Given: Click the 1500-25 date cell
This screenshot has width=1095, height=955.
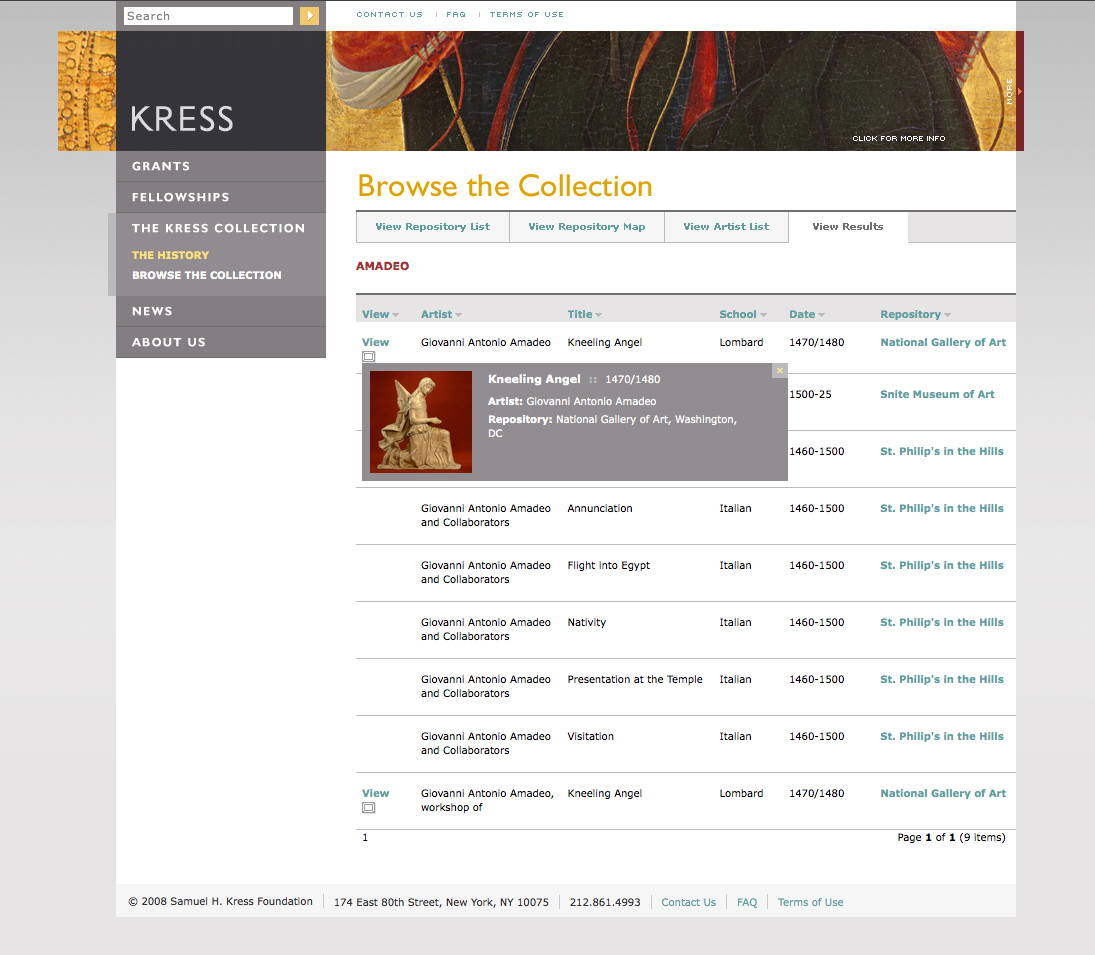Looking at the screenshot, I should [x=810, y=394].
